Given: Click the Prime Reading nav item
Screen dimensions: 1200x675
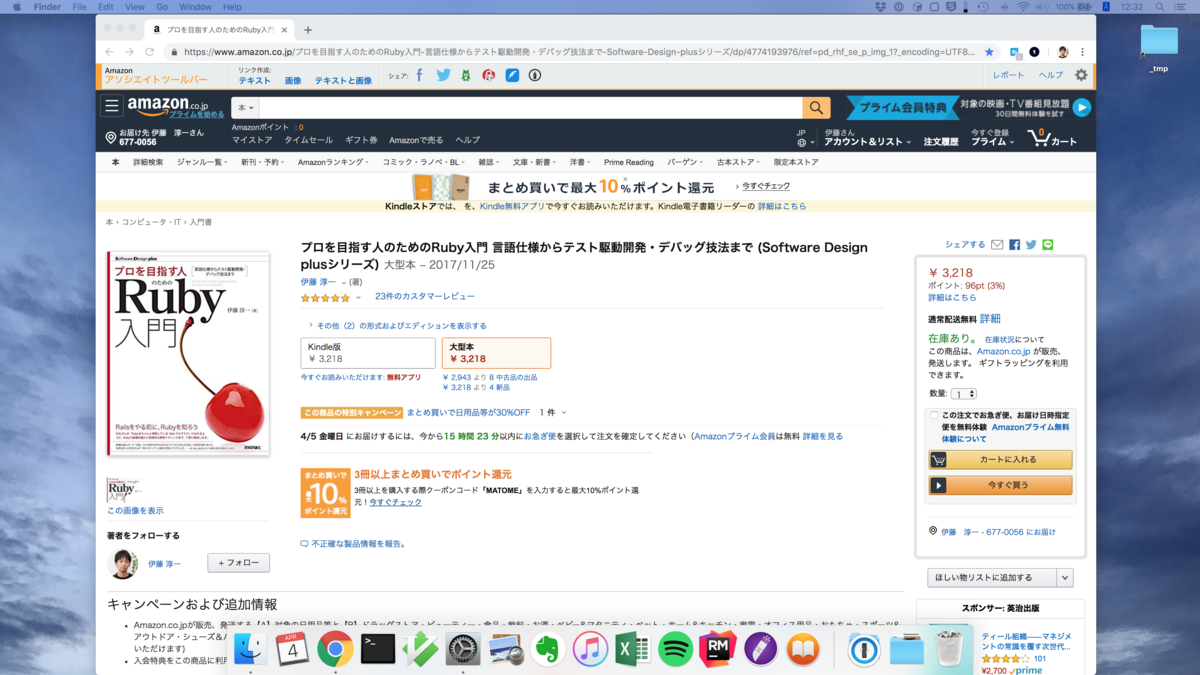Looking at the screenshot, I should tap(629, 162).
